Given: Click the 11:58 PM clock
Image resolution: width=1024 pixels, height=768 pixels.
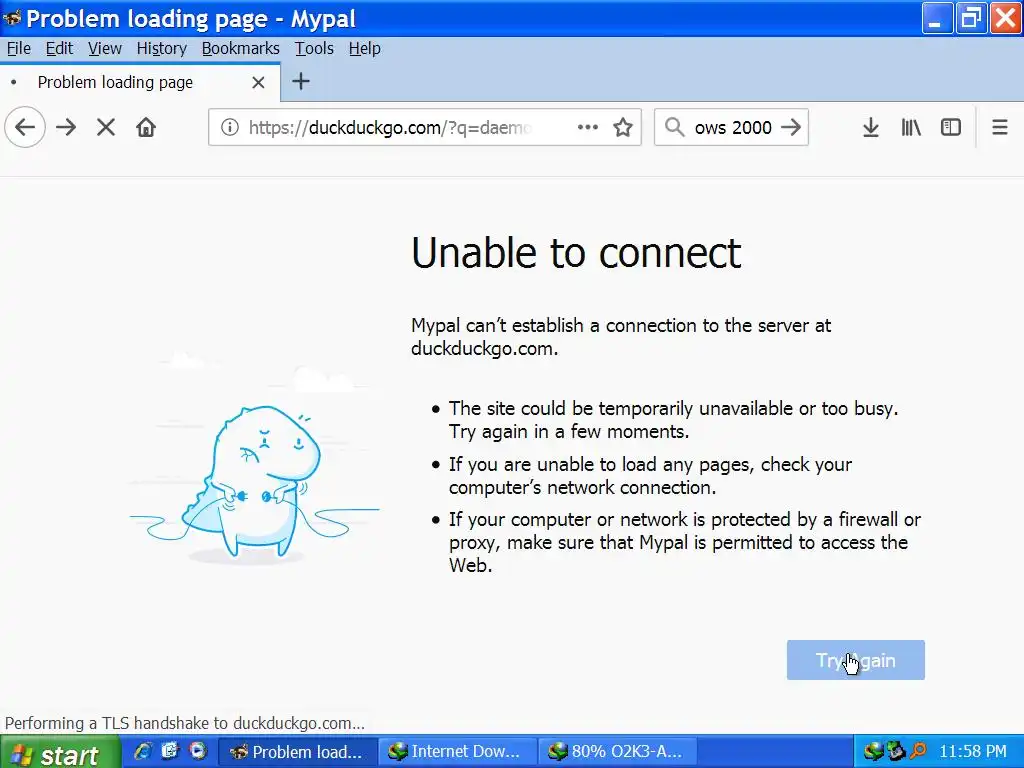Looking at the screenshot, I should 973,752.
